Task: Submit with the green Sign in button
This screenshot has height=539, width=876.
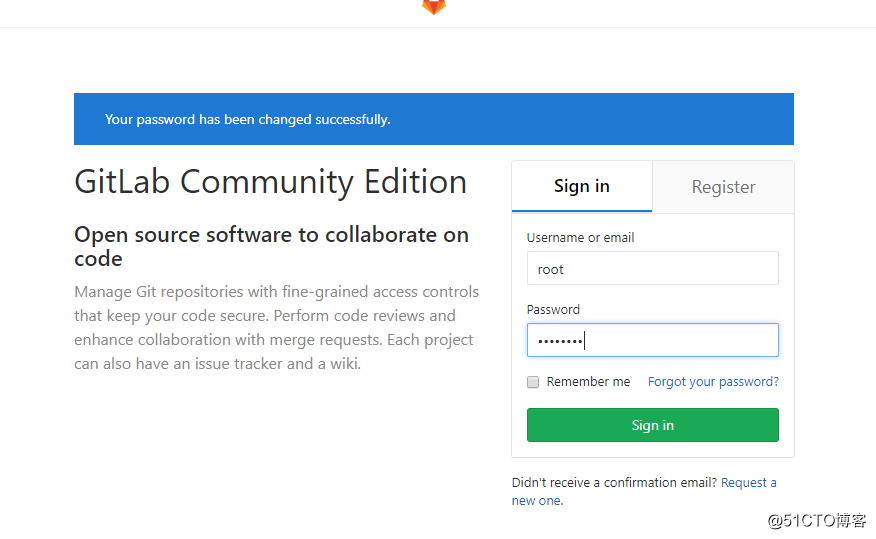Action: 653,425
